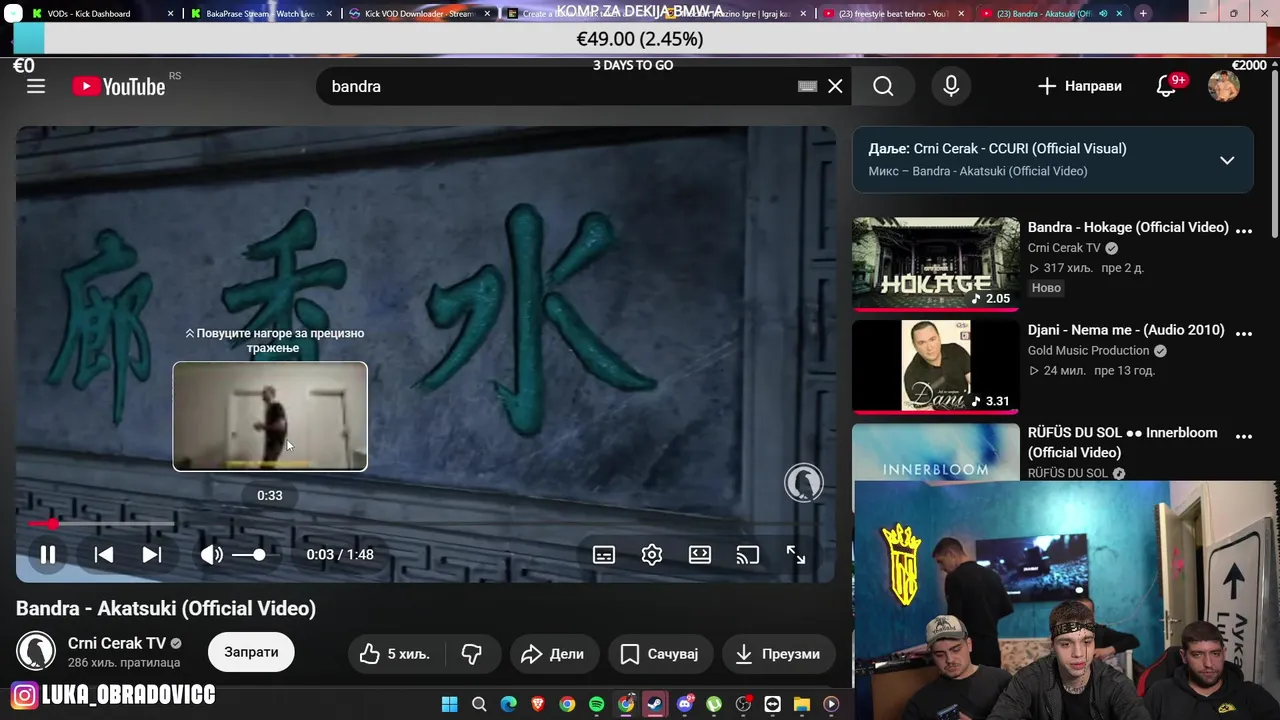Viewport: 1280px width, 720px height.
Task: Start voice search with the microphone
Action: click(951, 86)
